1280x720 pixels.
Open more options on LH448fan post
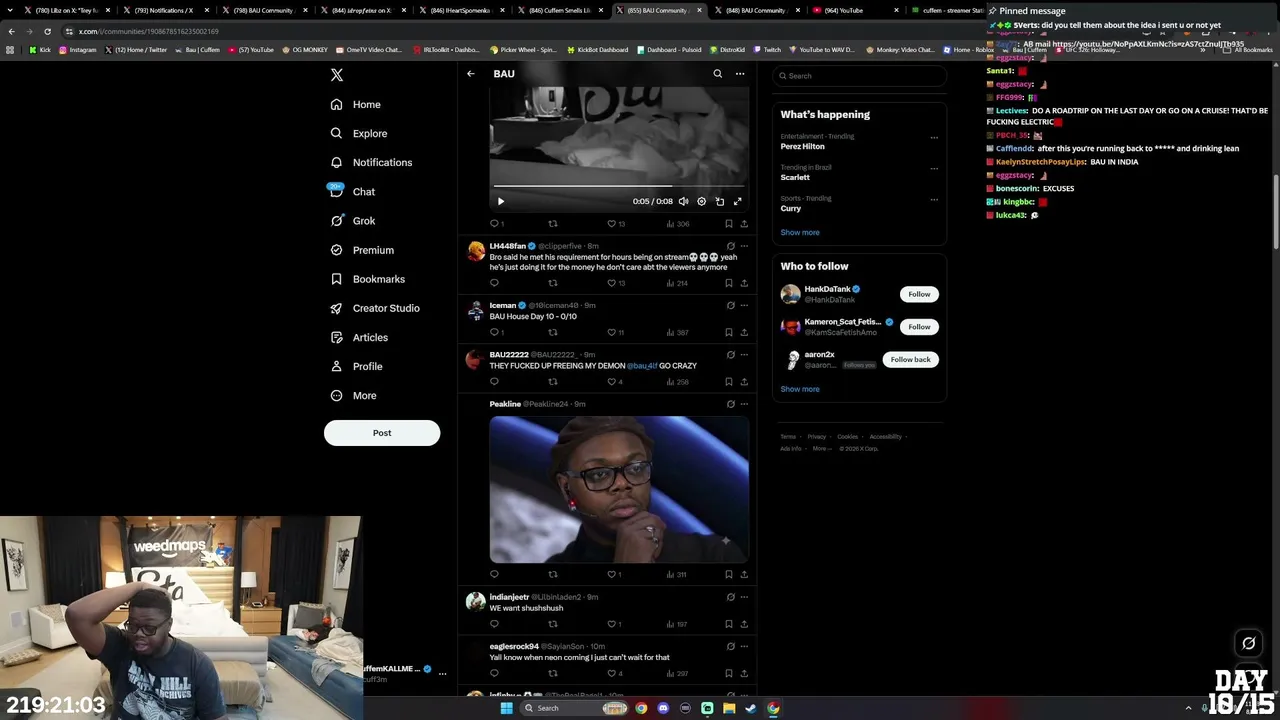point(743,246)
